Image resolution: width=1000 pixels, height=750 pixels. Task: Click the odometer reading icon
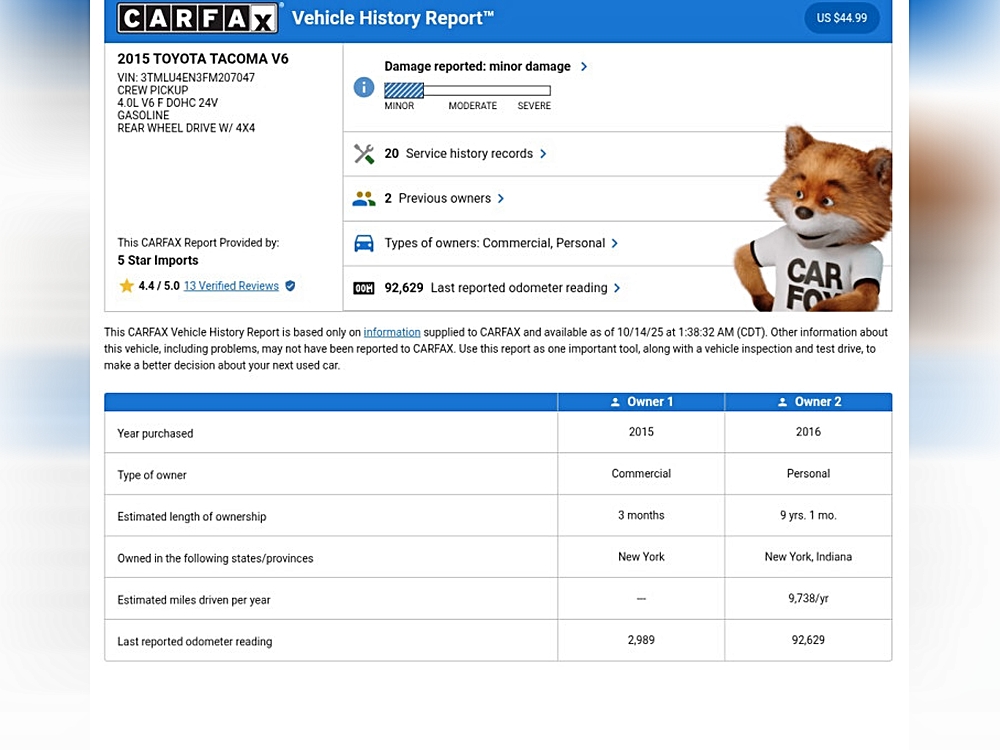[364, 288]
